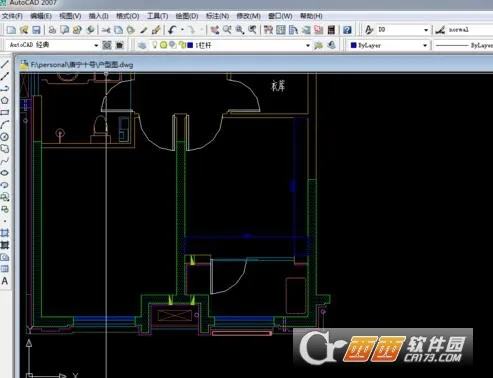Screen dimensions: 493x378
Task: Open the QuickCalc calculator icon
Action: pos(331,30)
